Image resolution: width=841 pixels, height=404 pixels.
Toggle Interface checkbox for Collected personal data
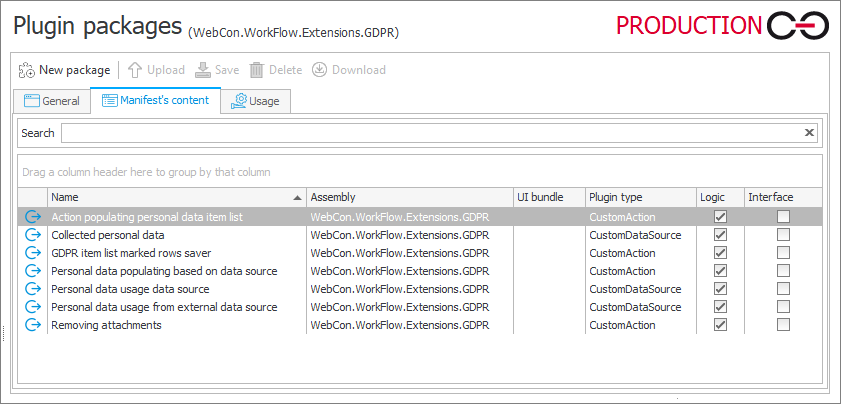click(784, 235)
